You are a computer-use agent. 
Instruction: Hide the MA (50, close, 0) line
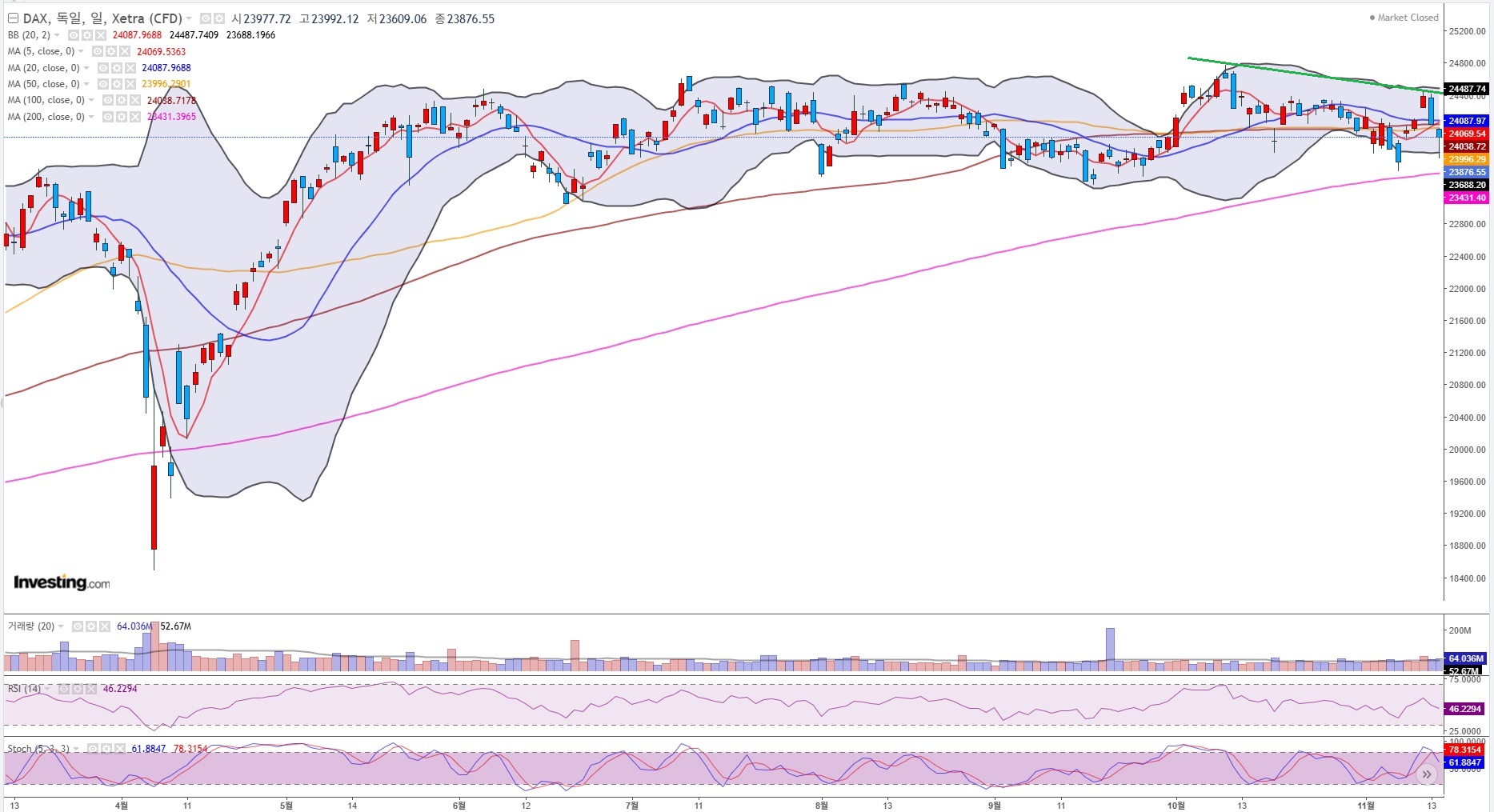tap(103, 84)
